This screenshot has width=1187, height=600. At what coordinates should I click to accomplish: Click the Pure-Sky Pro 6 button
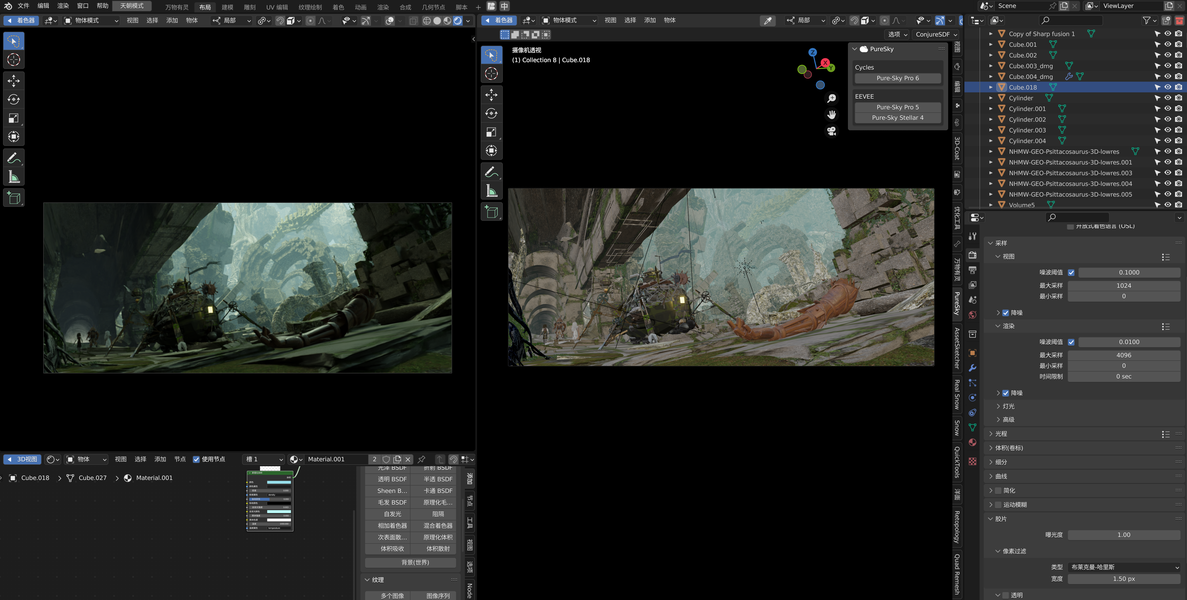898,78
